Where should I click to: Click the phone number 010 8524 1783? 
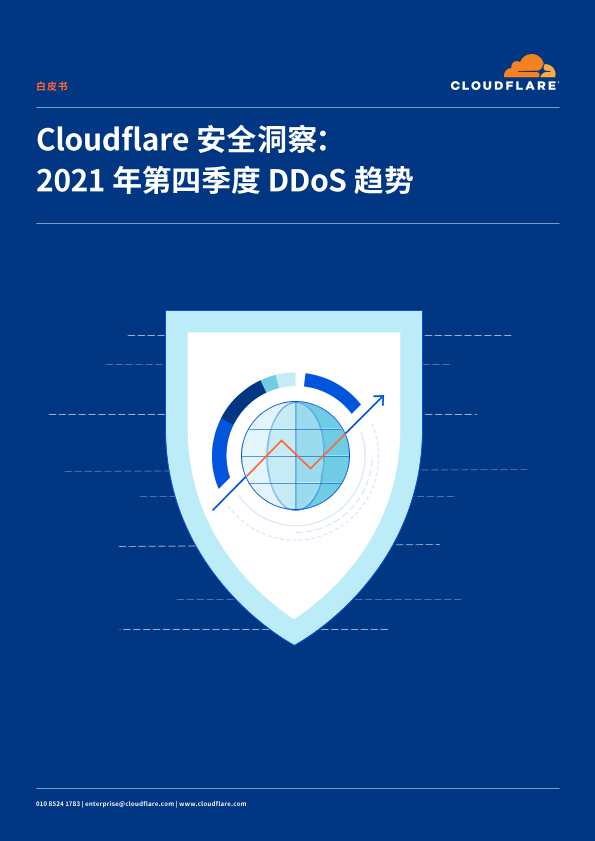tap(58, 803)
